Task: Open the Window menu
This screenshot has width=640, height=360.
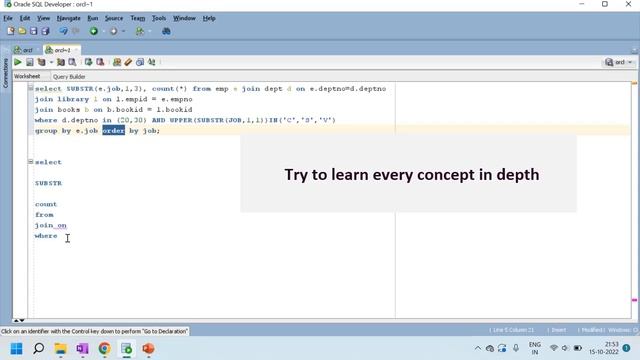Action: [x=184, y=18]
